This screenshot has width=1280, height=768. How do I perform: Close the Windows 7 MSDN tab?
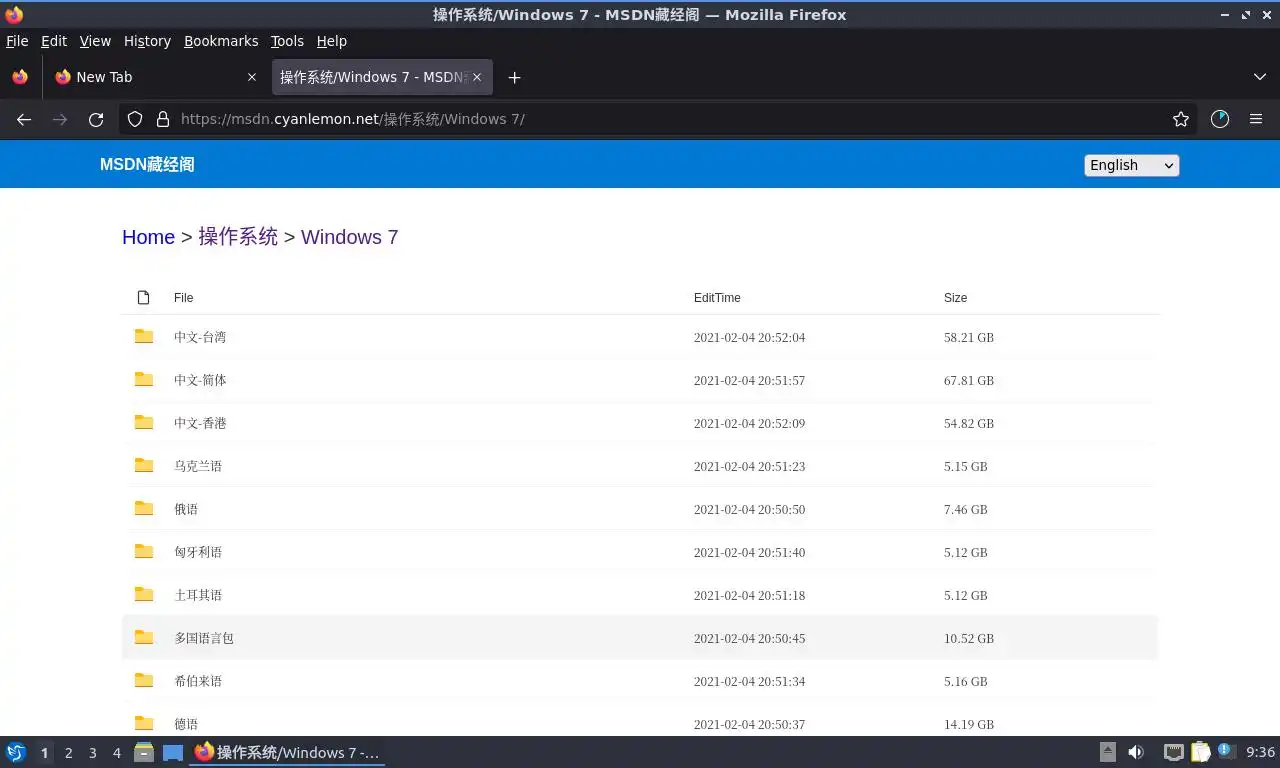click(x=477, y=77)
